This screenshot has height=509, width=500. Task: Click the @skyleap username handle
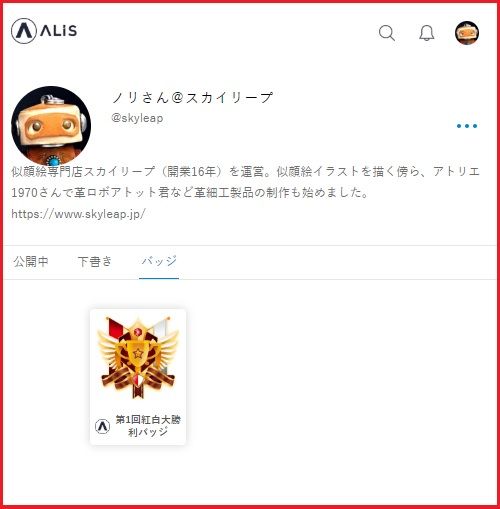(137, 118)
